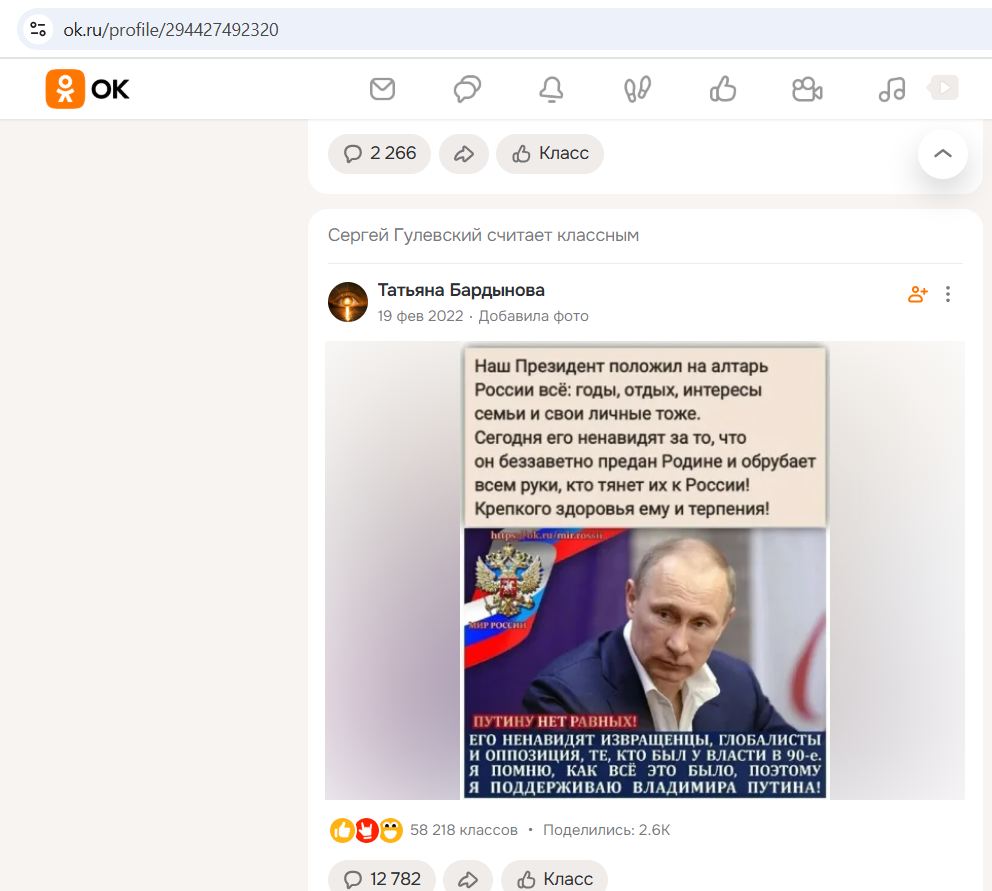Open Татьяна Бардынова profile name link
The height and width of the screenshot is (891, 992).
click(x=461, y=290)
